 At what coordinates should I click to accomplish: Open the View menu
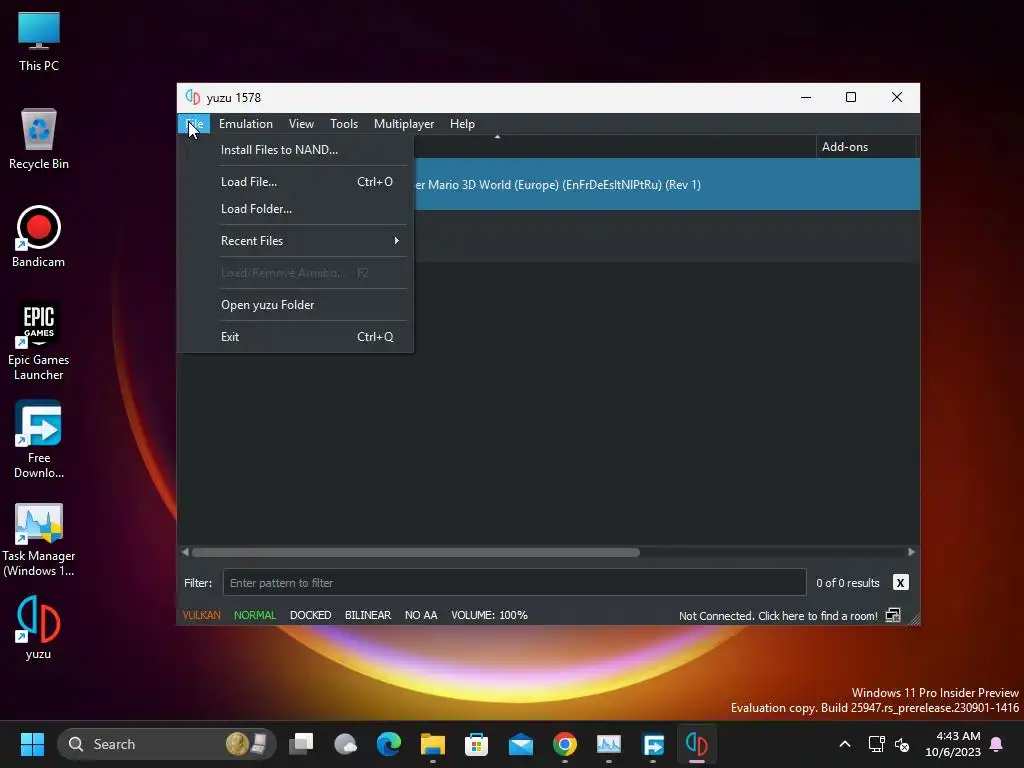tap(301, 124)
